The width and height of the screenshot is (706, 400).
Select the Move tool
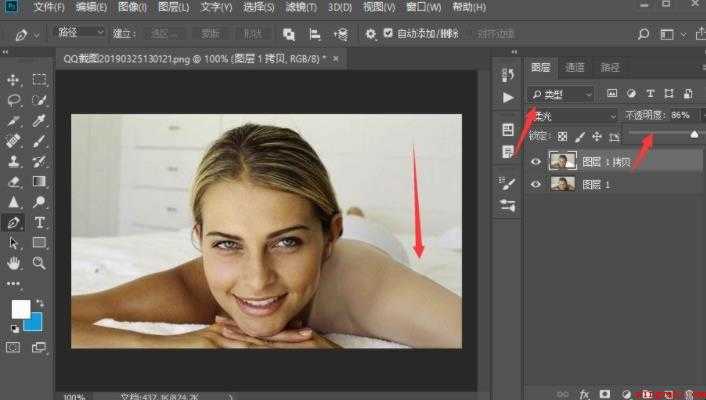(x=13, y=80)
